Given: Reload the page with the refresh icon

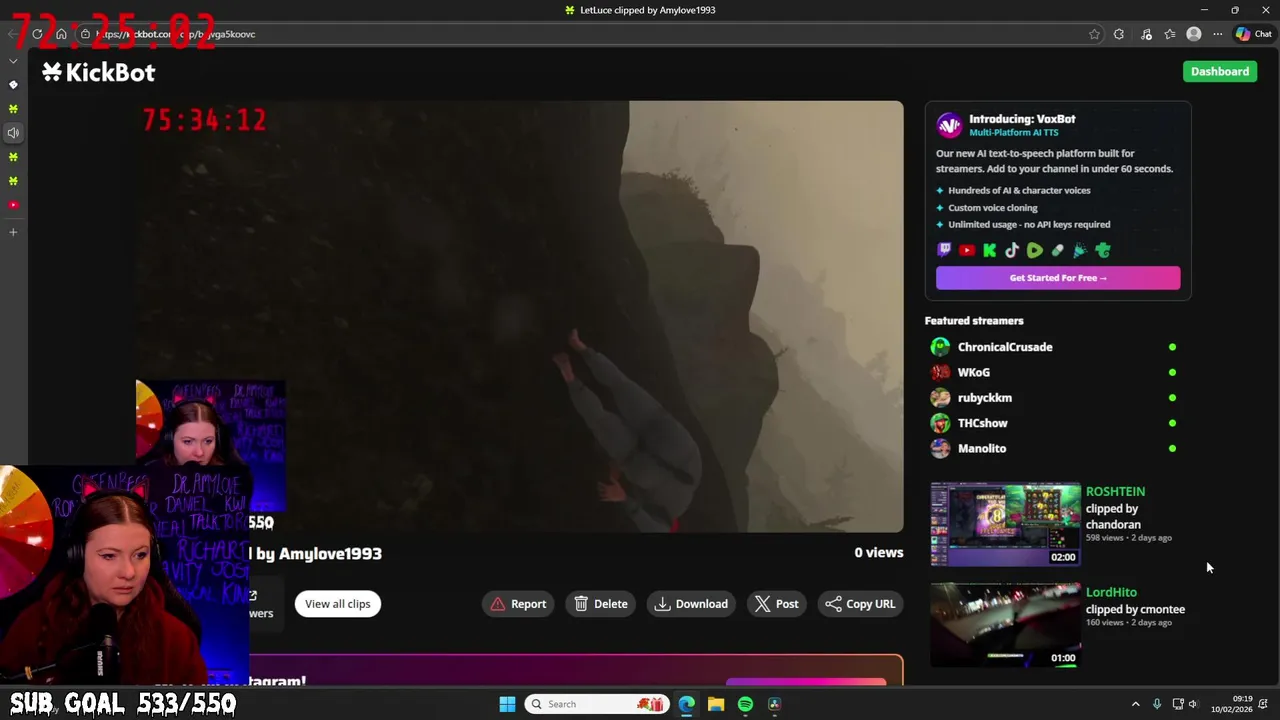Looking at the screenshot, I should (37, 34).
